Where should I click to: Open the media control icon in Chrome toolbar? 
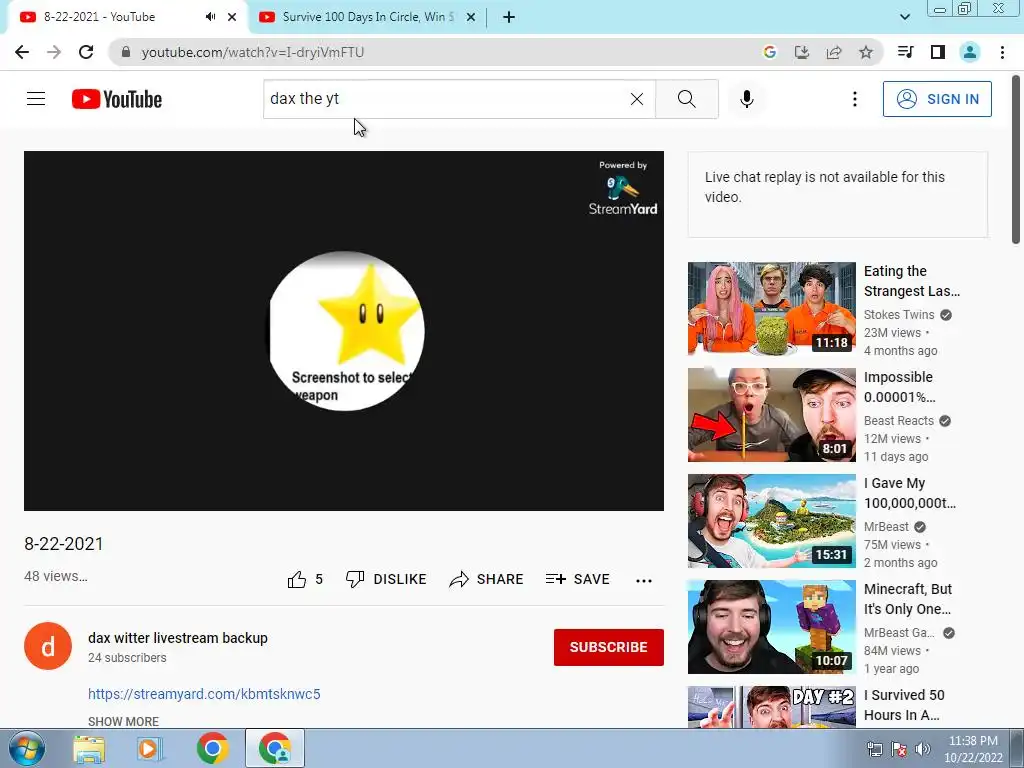[905, 52]
